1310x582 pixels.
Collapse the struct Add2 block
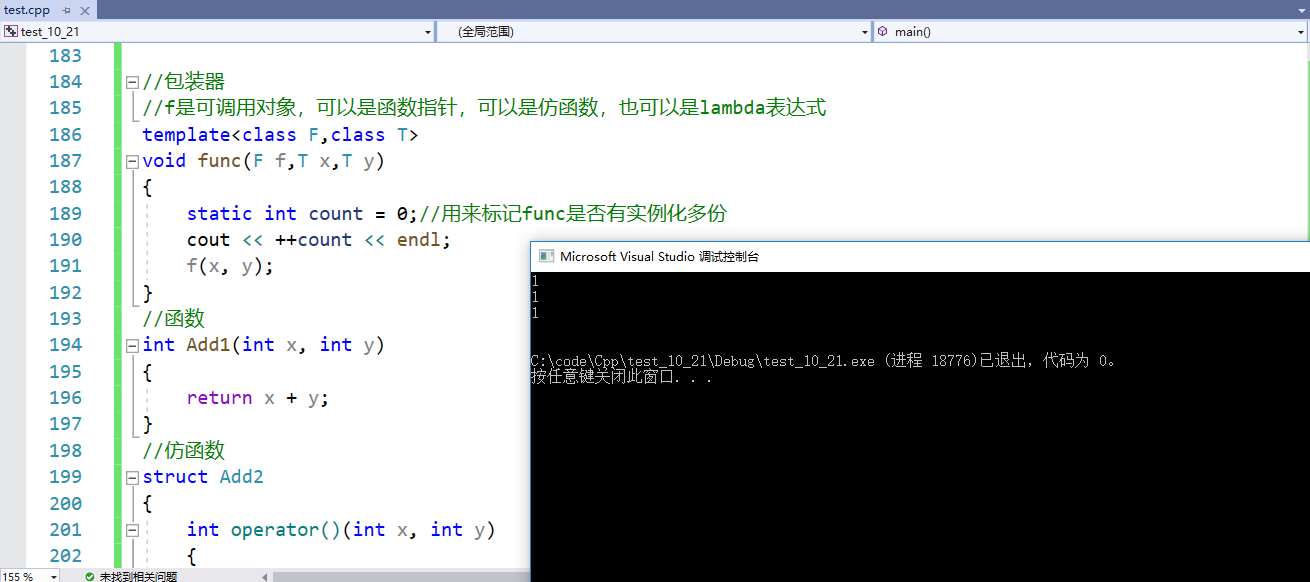click(132, 477)
